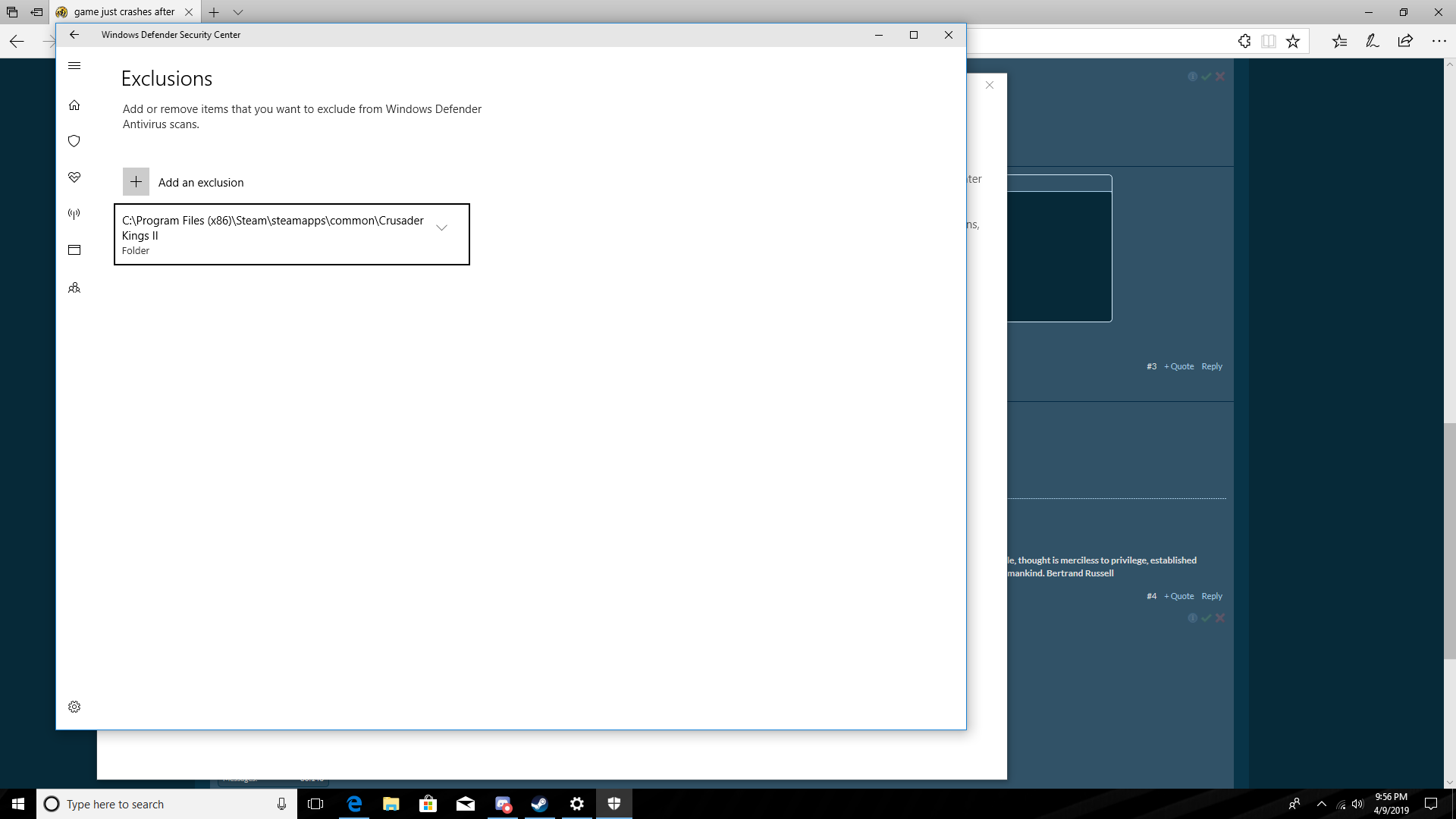Viewport: 1456px width, 819px height.
Task: Open Defender settings gear at bottom
Action: pyautogui.click(x=74, y=707)
